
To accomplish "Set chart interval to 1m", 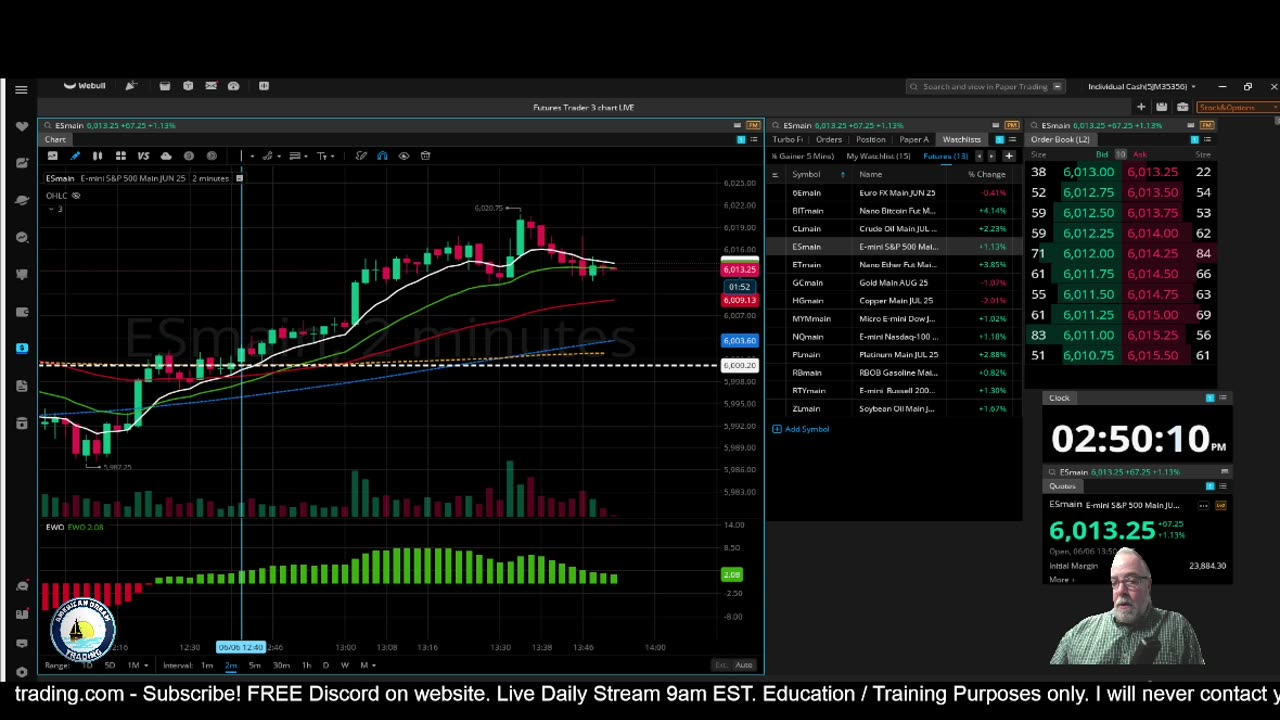I will (x=207, y=666).
